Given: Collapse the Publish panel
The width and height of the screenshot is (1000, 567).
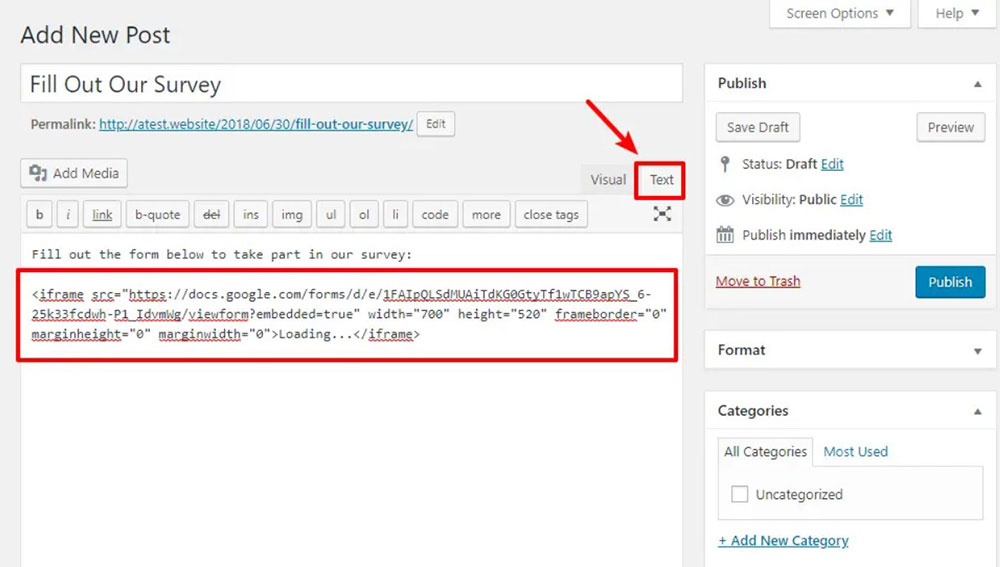Looking at the screenshot, I should click(x=977, y=84).
